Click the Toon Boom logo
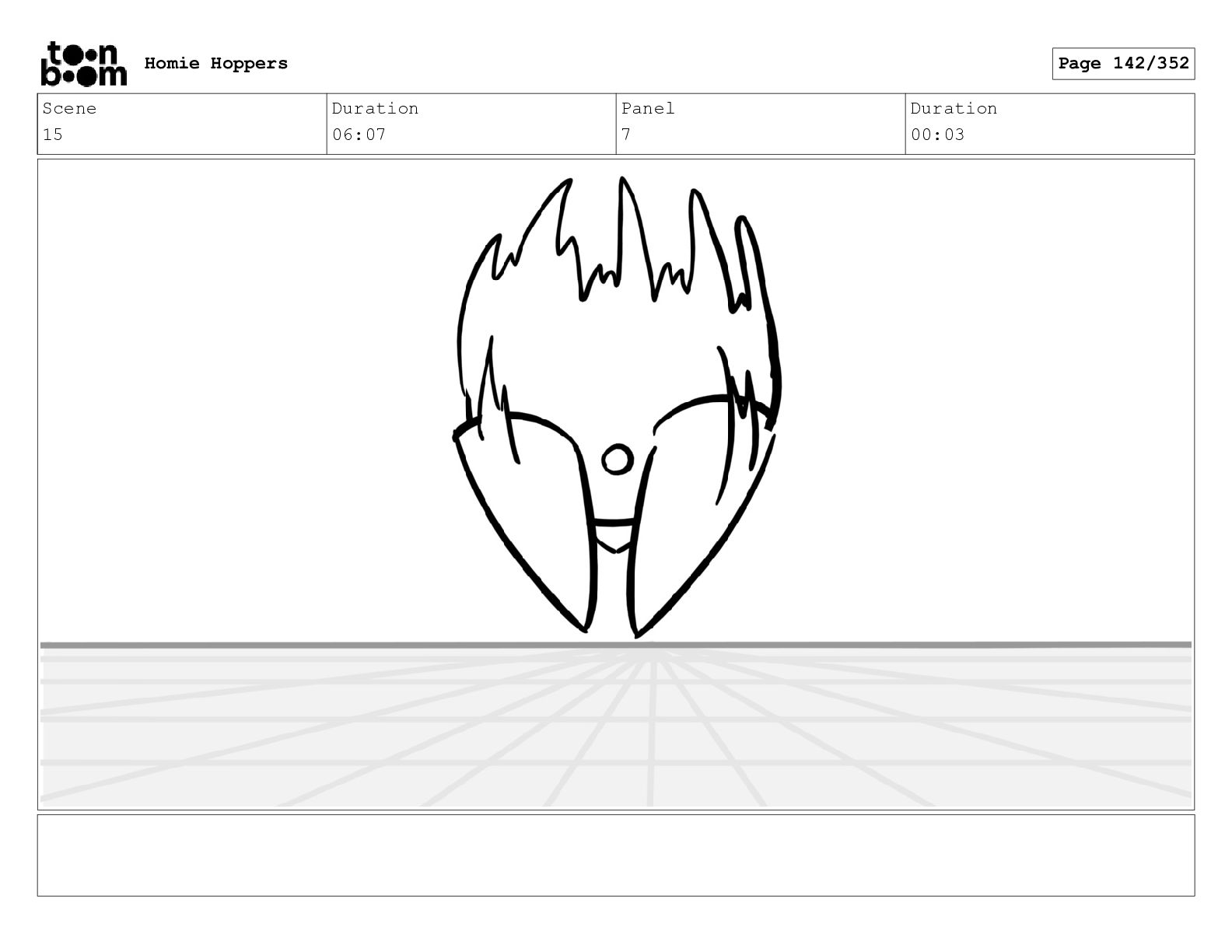 point(83,64)
